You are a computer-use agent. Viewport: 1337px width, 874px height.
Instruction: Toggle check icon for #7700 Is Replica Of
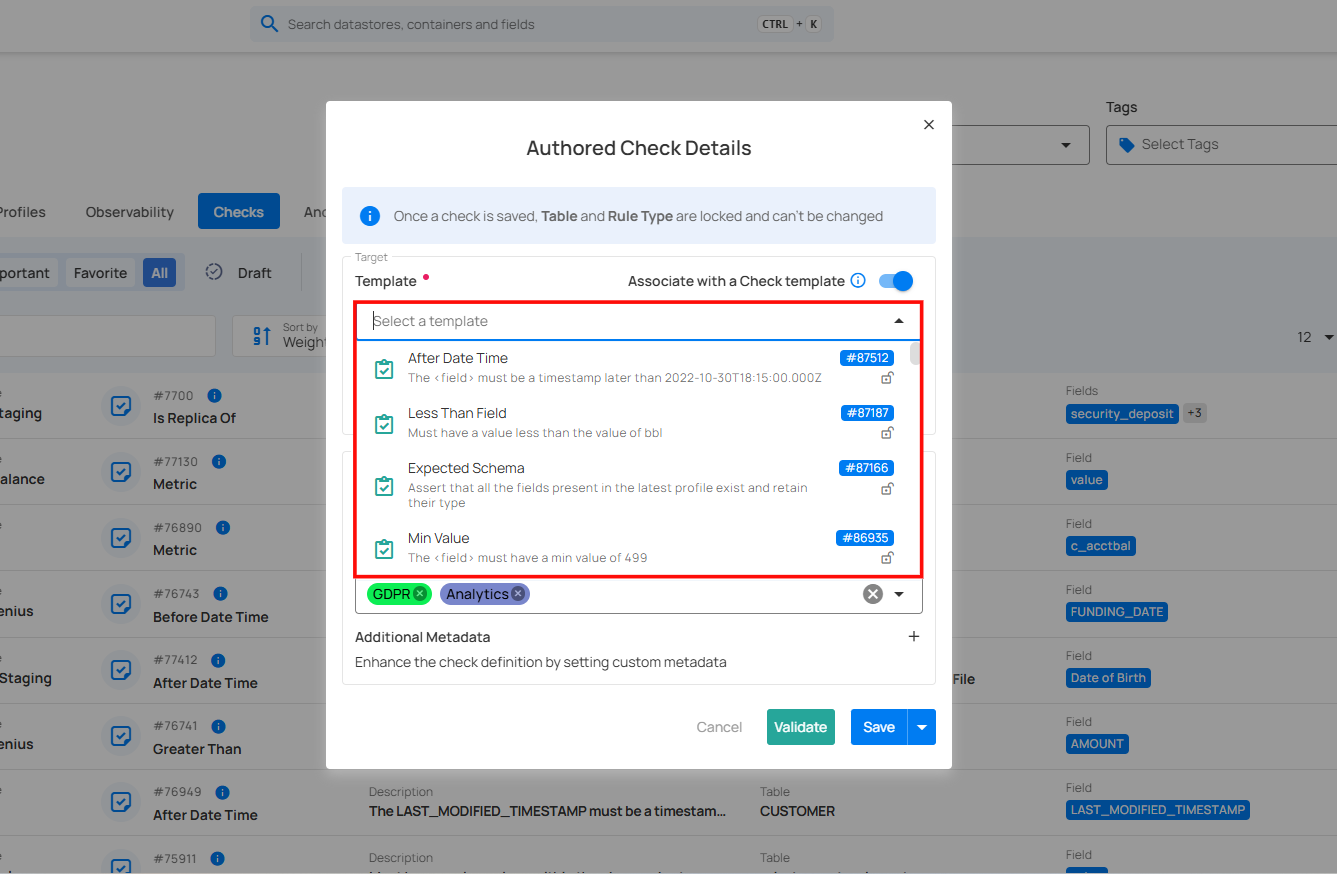point(121,406)
